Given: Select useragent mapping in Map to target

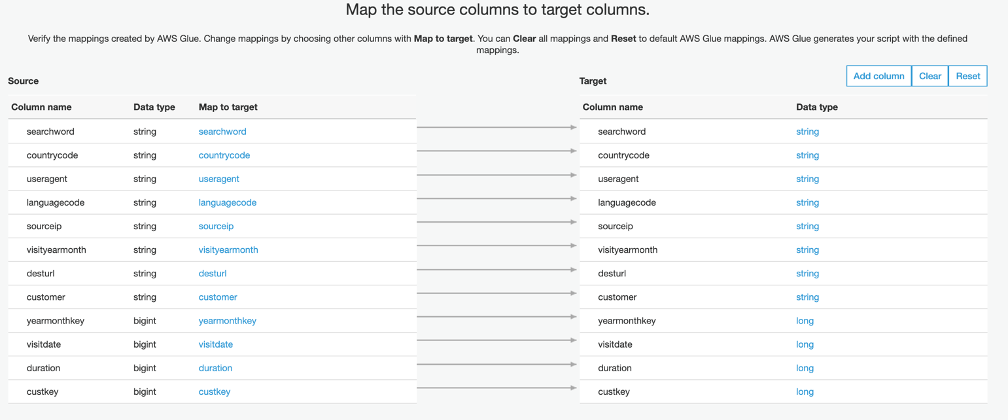Looking at the screenshot, I should coord(219,179).
